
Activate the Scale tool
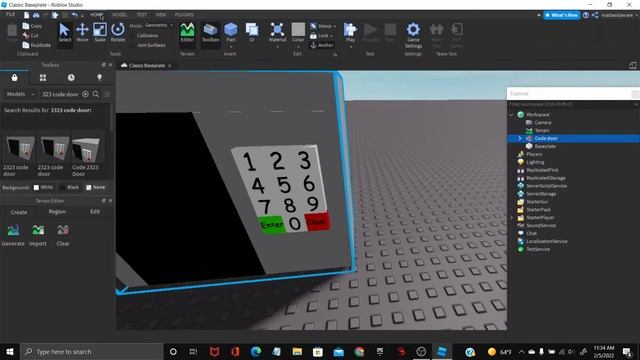(x=100, y=33)
